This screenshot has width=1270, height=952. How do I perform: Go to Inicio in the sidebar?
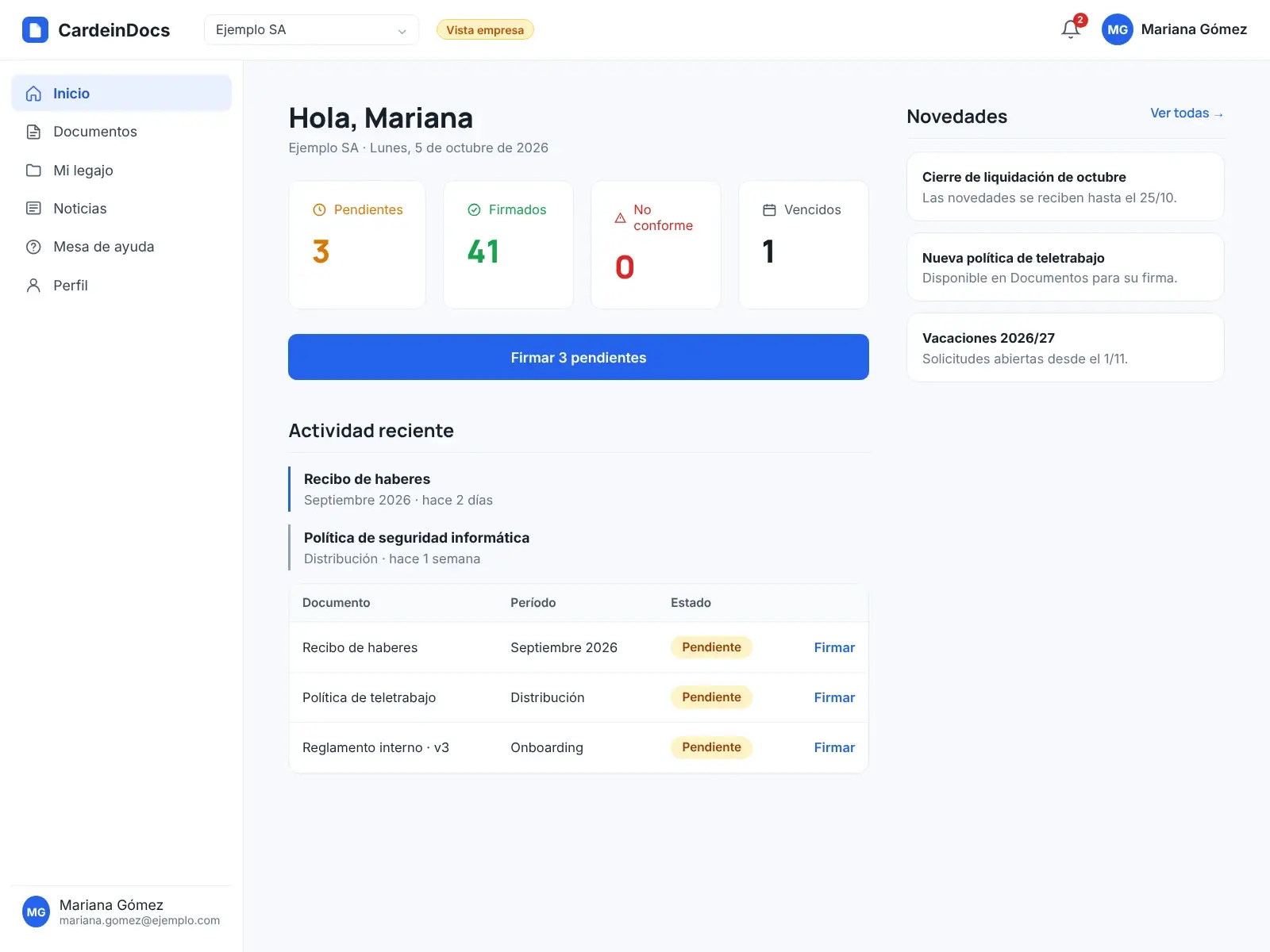pos(121,94)
